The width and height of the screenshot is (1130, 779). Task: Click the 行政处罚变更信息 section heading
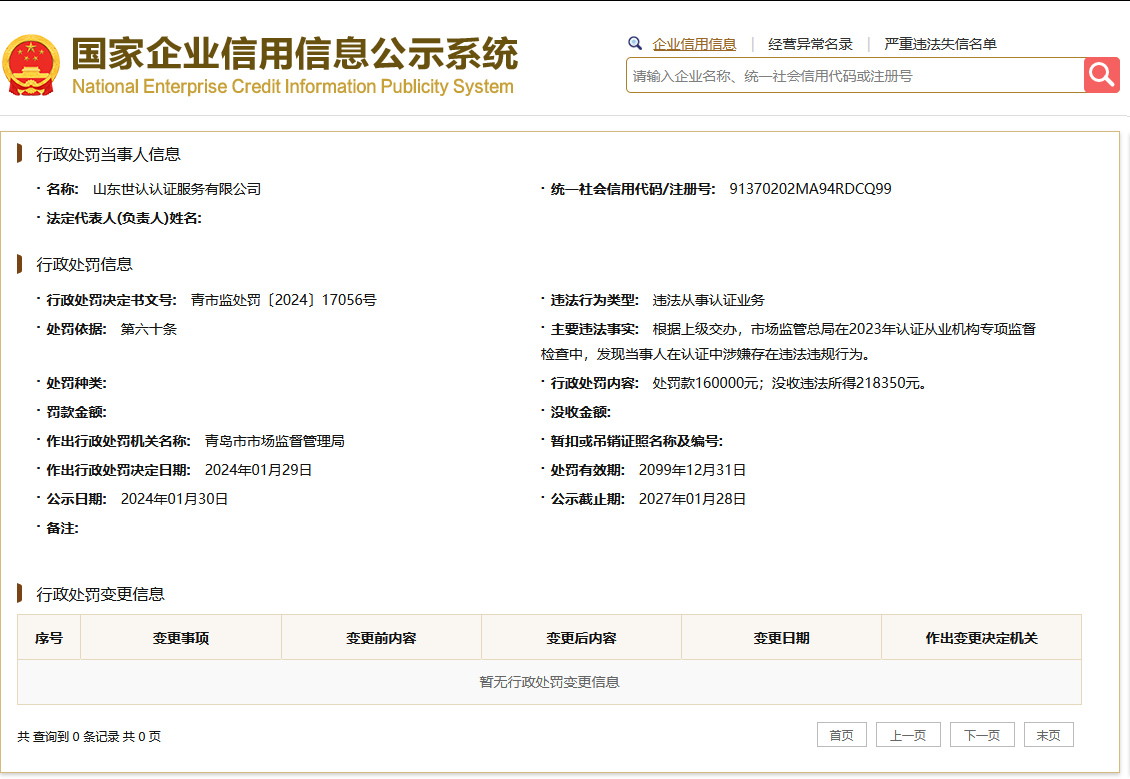(x=100, y=594)
